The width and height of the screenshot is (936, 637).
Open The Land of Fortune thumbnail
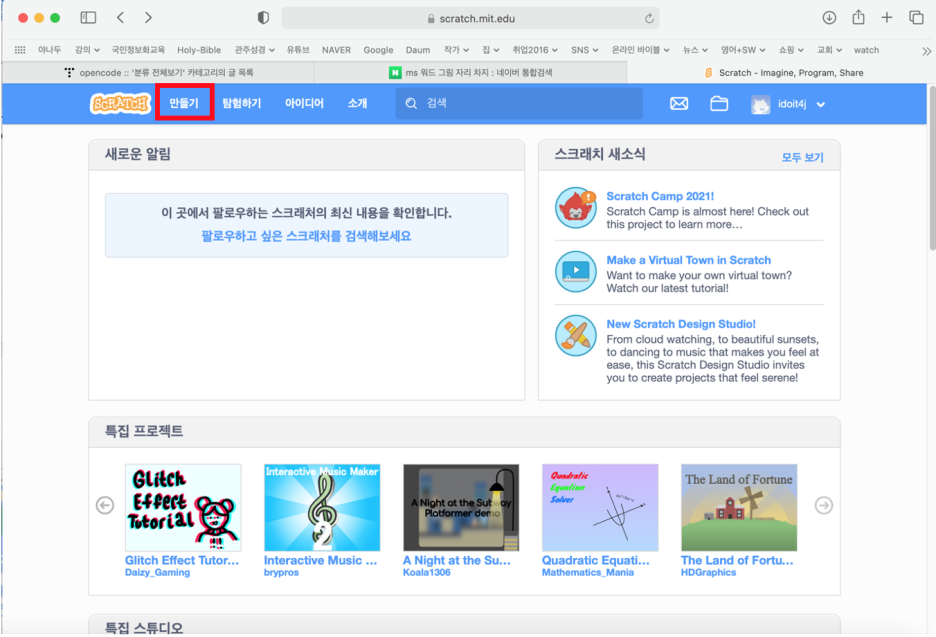tap(739, 507)
